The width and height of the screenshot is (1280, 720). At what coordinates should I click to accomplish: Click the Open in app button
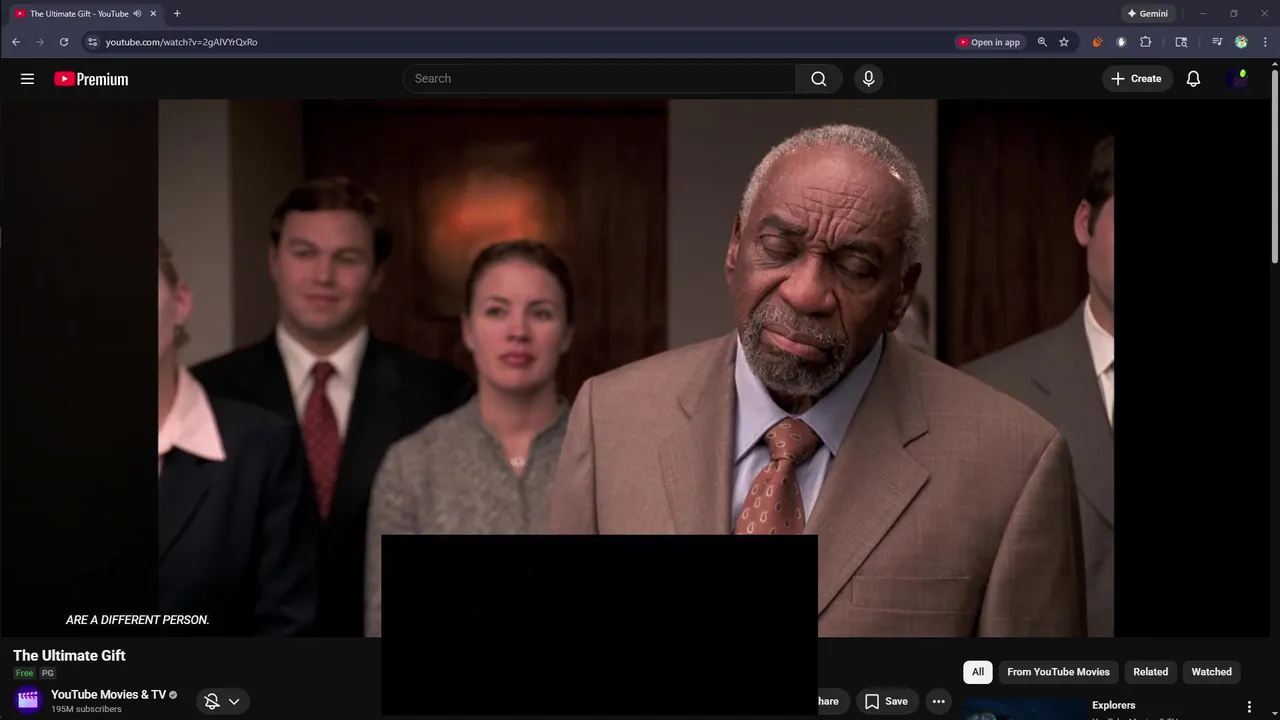989,42
